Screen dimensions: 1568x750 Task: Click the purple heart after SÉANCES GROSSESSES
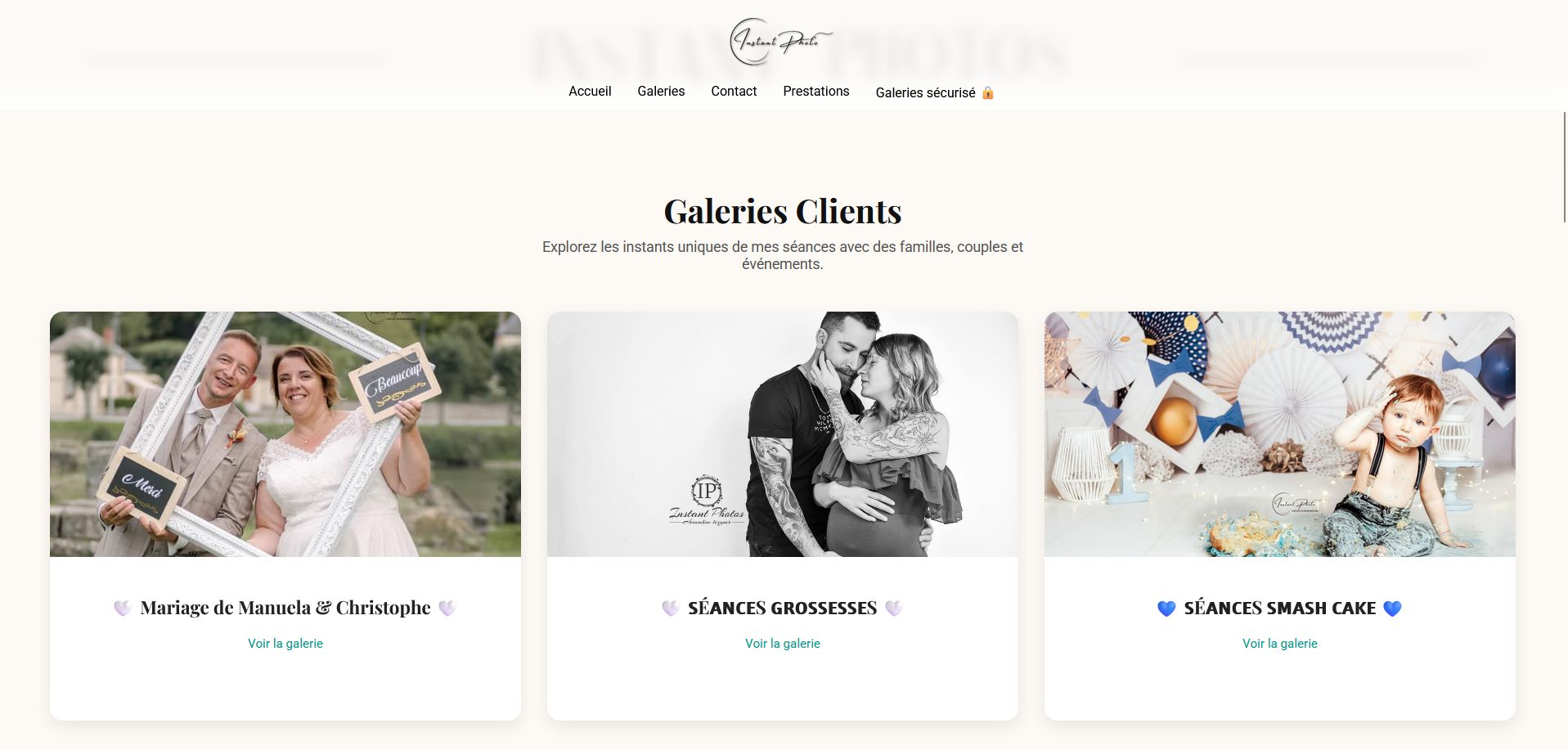894,608
